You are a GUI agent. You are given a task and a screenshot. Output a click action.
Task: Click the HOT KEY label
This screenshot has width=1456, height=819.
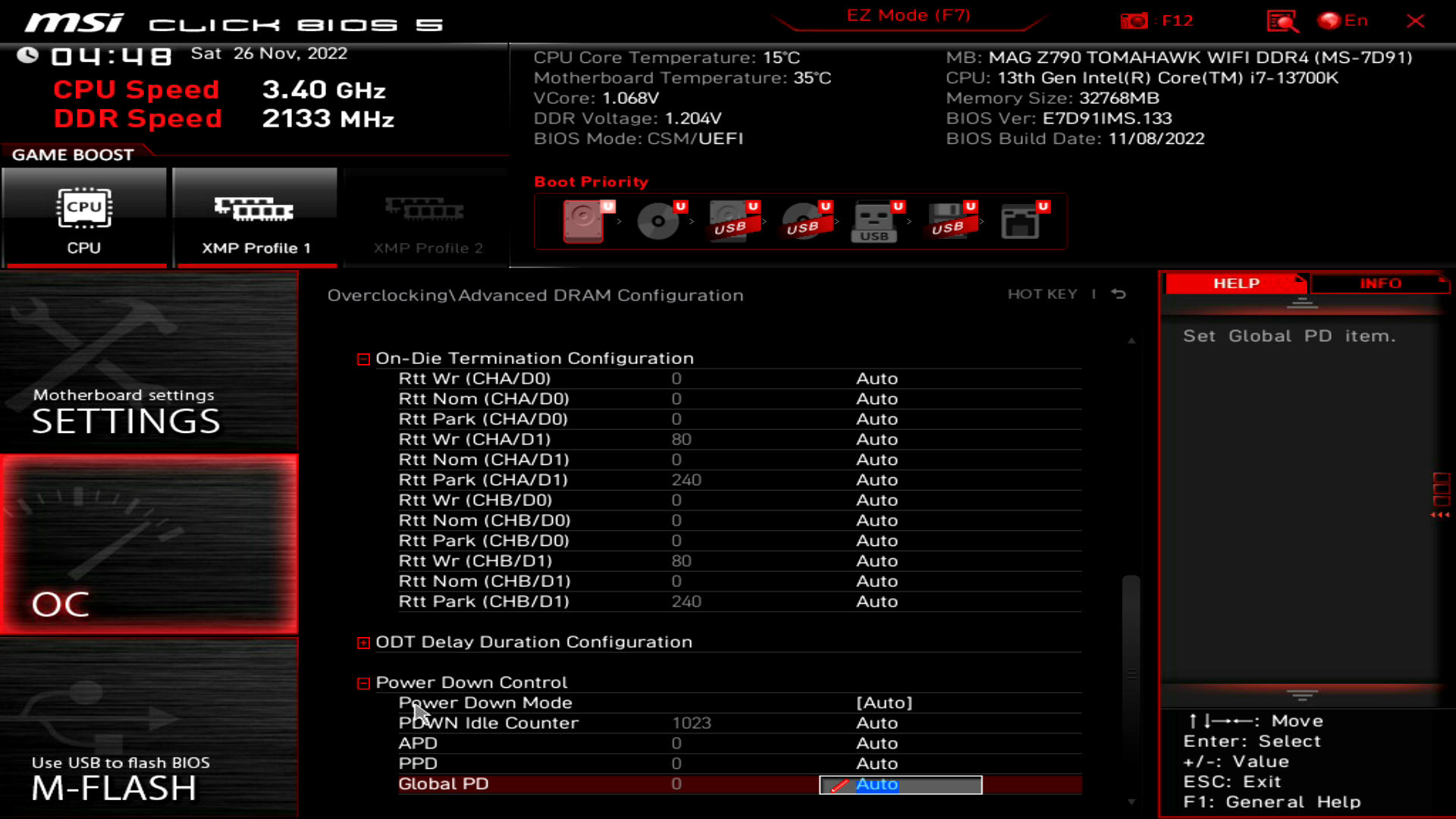[x=1042, y=294]
